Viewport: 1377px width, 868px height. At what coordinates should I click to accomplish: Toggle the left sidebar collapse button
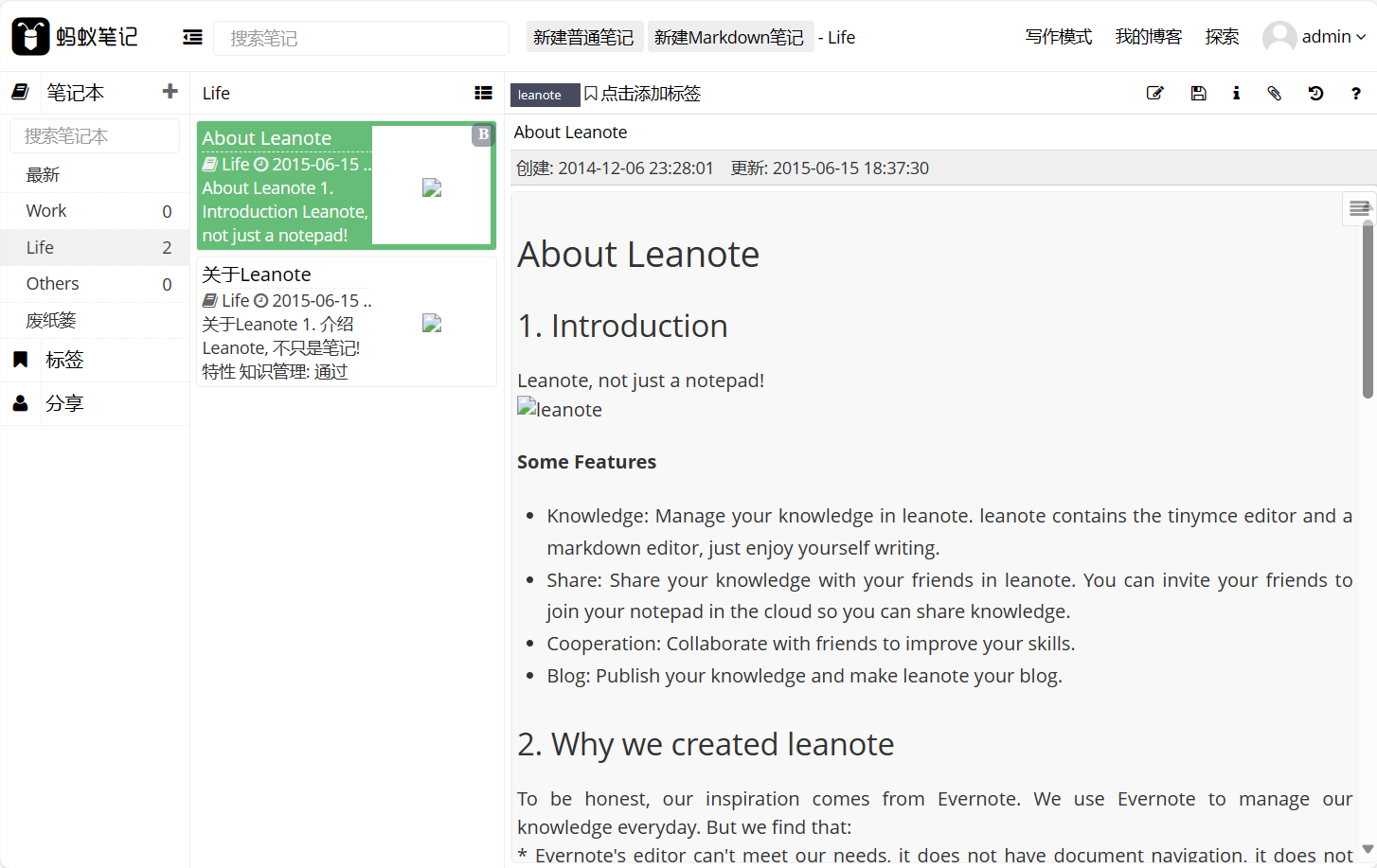[x=192, y=37]
